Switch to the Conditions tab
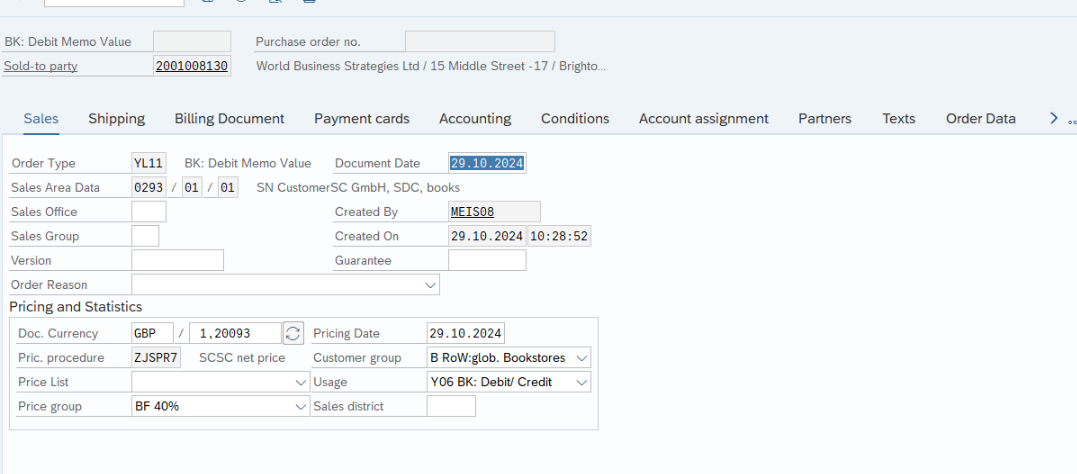 (575, 118)
